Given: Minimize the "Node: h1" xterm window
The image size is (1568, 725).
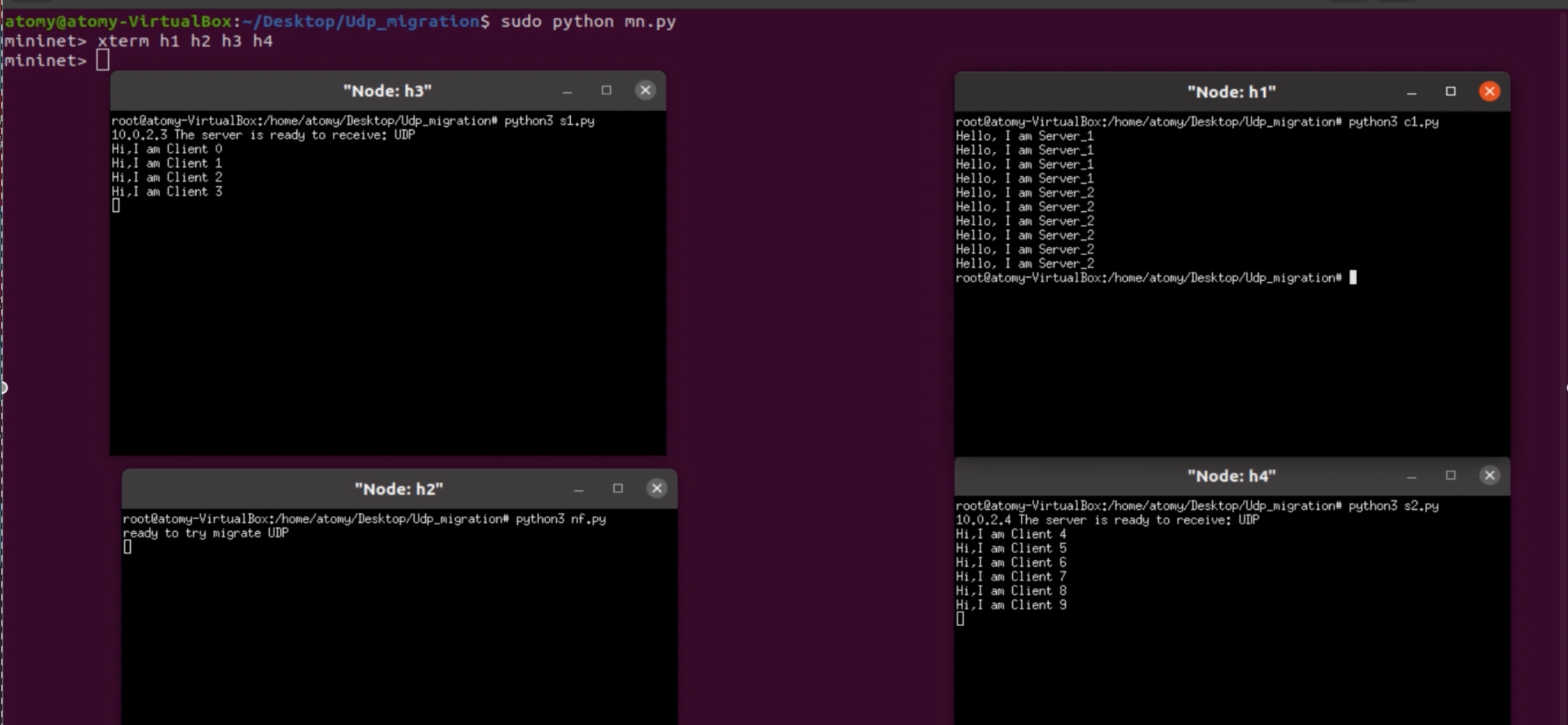Looking at the screenshot, I should (x=1411, y=91).
